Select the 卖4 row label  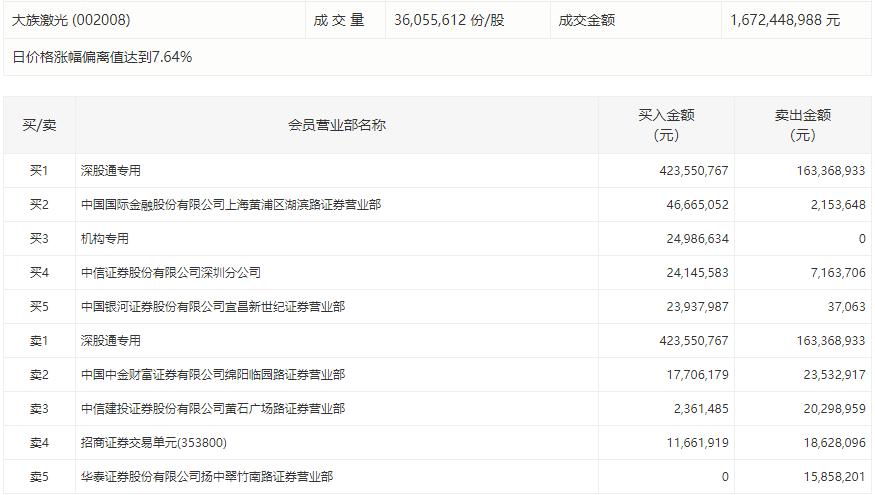click(x=39, y=443)
